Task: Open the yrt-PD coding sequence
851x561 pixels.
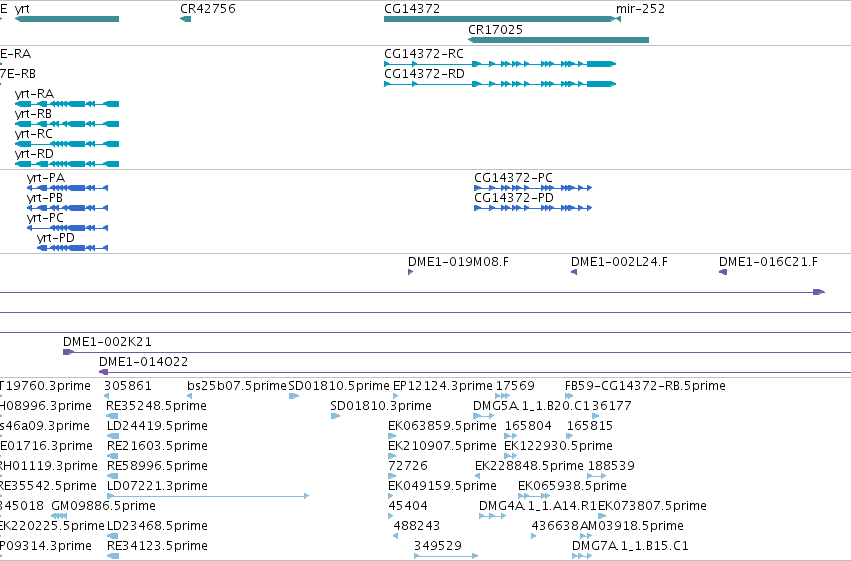Action: point(72,248)
